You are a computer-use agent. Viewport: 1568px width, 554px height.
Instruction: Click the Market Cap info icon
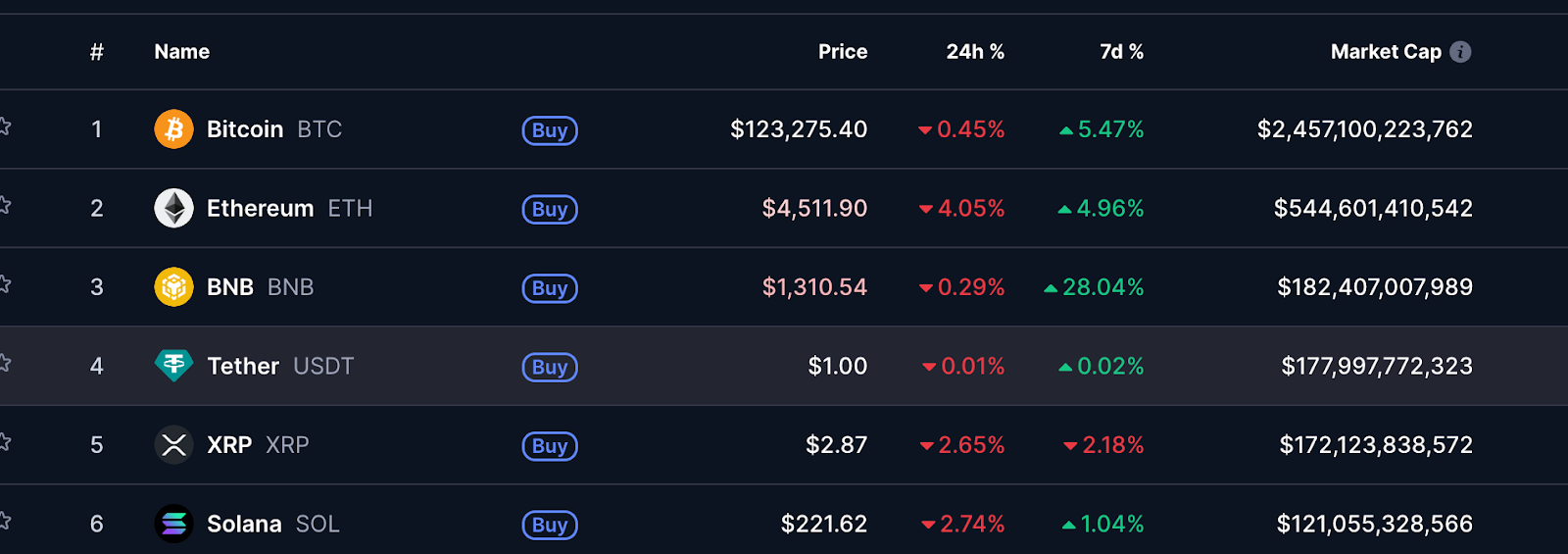[1460, 52]
